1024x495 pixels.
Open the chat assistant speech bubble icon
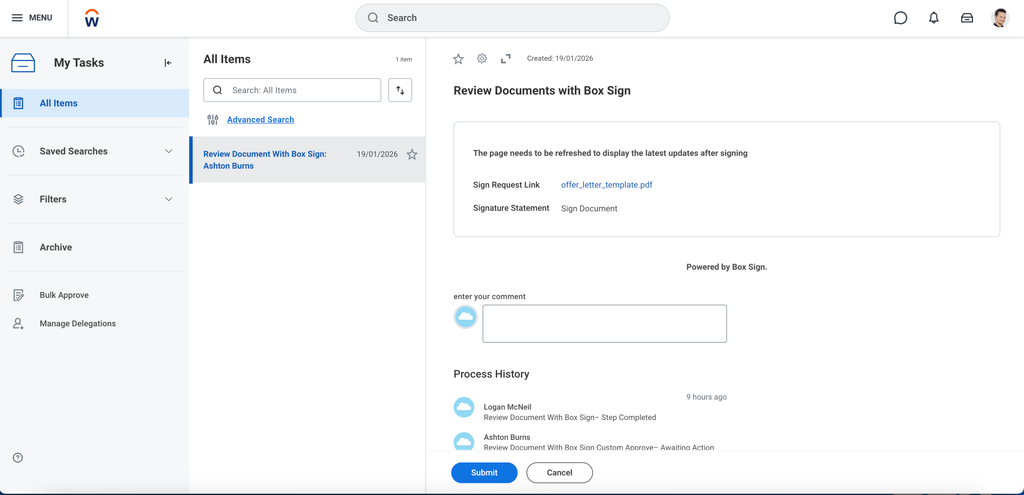point(900,18)
